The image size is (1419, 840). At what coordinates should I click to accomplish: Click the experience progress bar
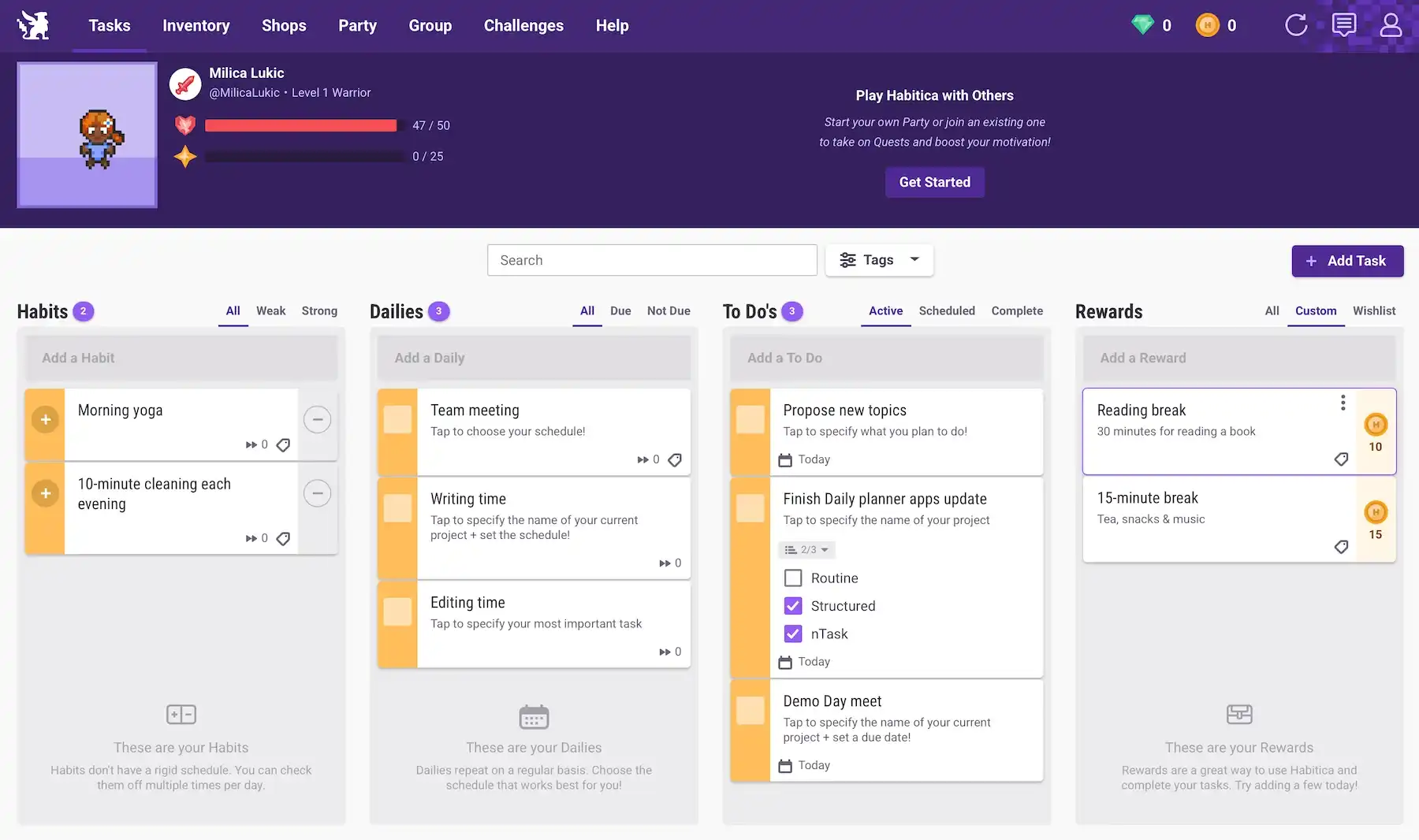tap(305, 156)
